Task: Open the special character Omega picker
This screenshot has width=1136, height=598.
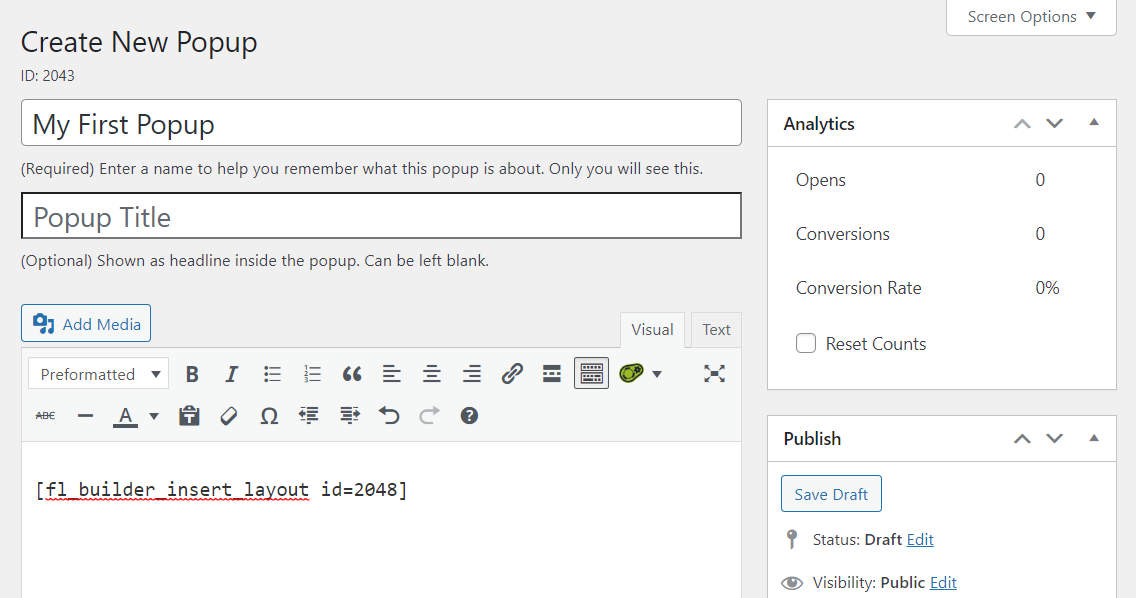Action: [x=269, y=416]
